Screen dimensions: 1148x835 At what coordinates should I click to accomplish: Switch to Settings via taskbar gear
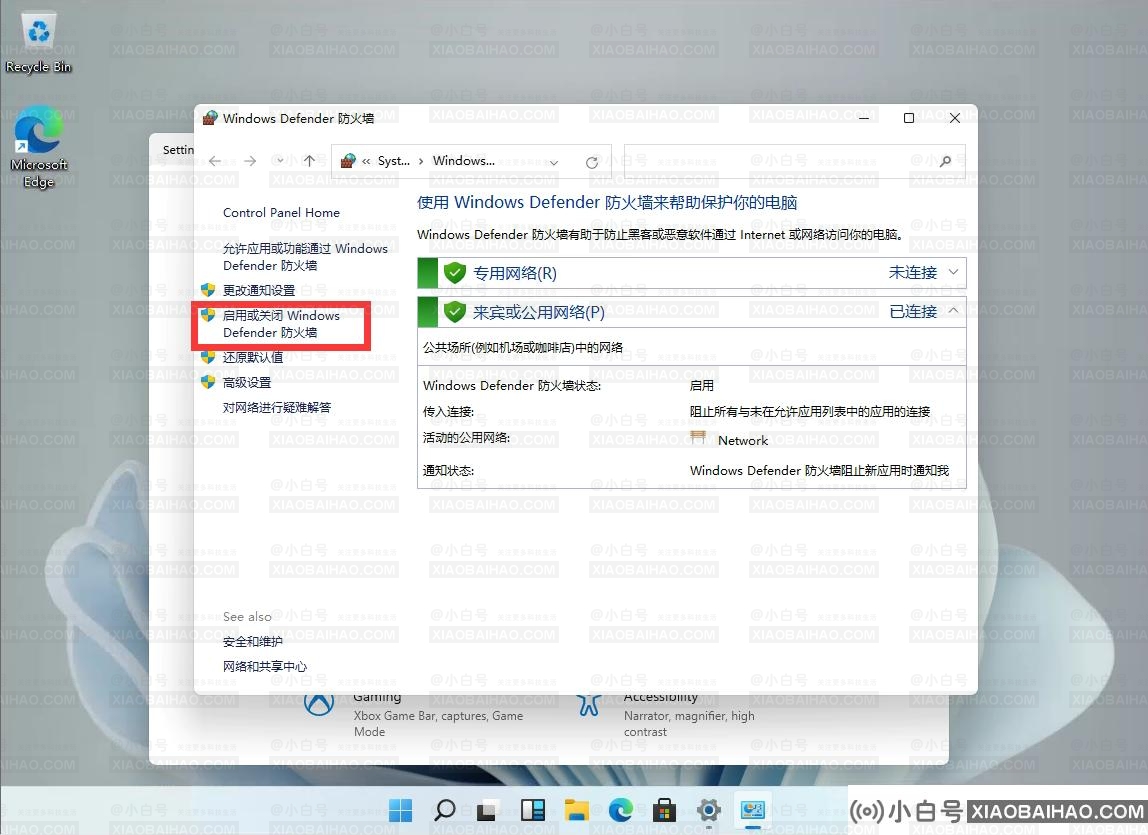coord(708,810)
